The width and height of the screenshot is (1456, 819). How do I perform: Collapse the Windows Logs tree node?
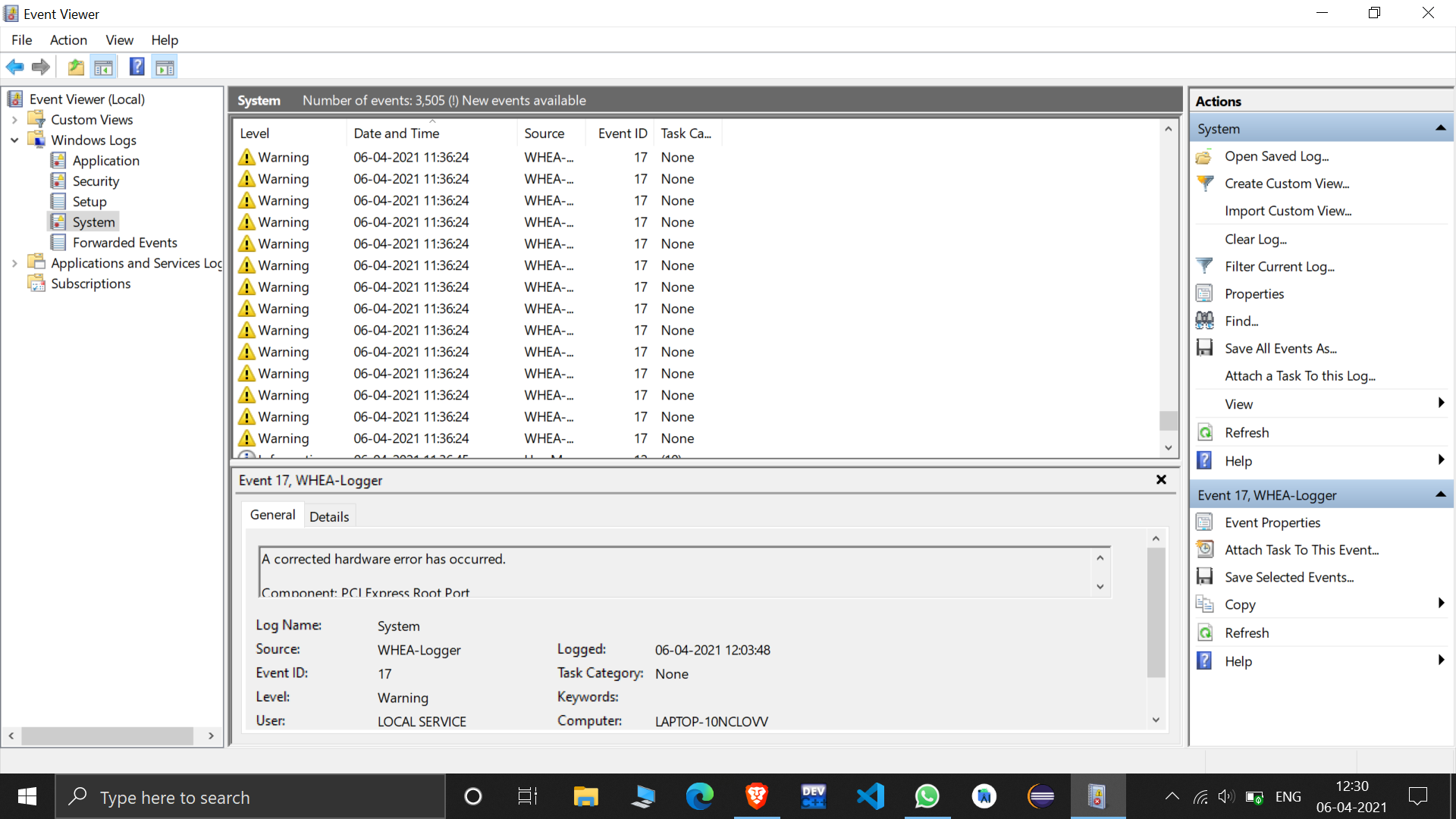(x=14, y=140)
